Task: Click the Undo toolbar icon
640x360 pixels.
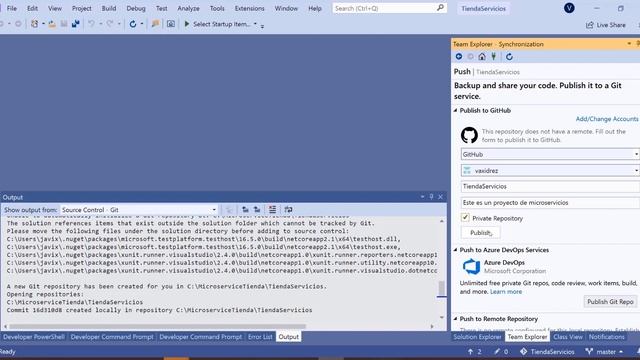Action: tap(91, 24)
